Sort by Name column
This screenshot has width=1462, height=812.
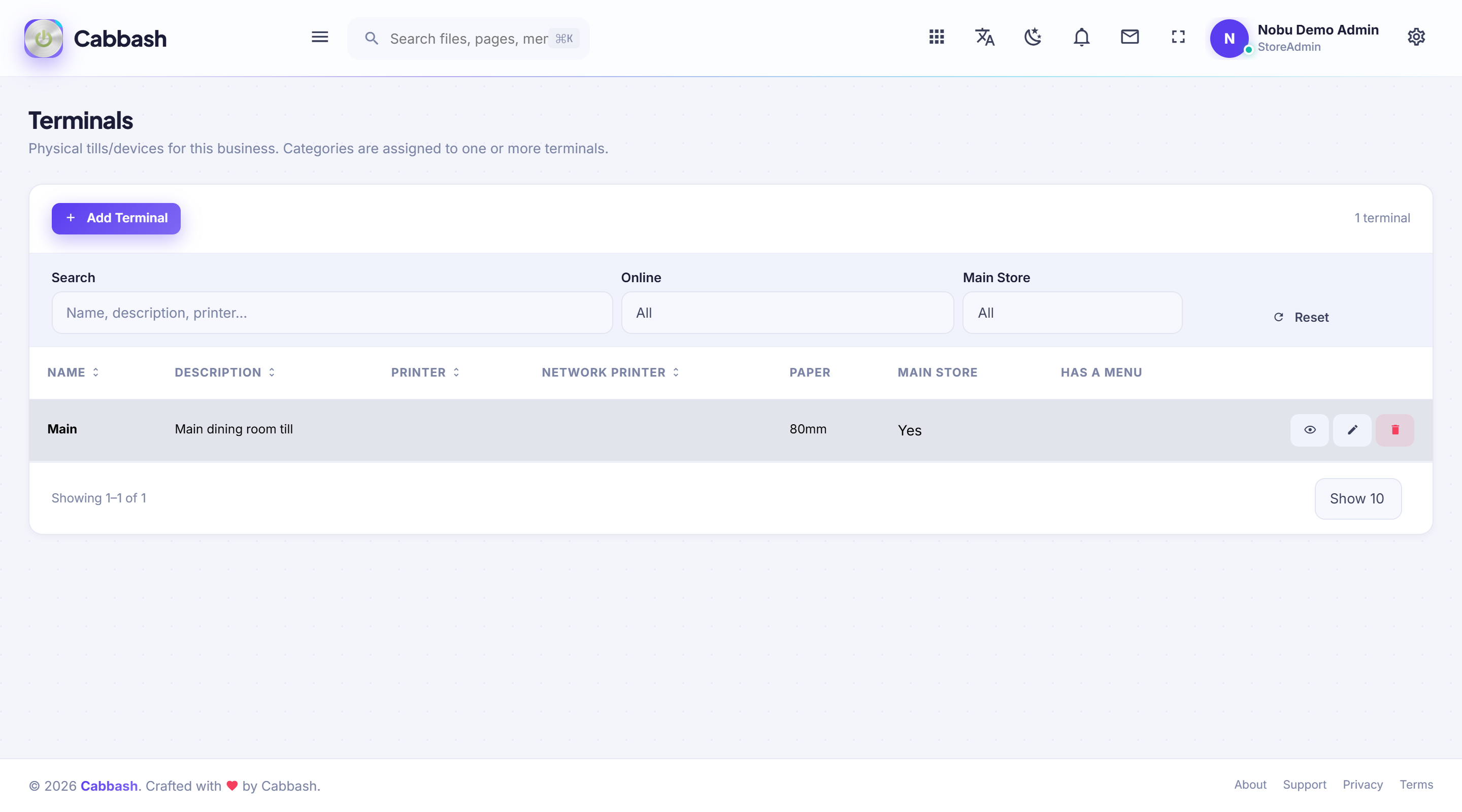click(x=73, y=372)
